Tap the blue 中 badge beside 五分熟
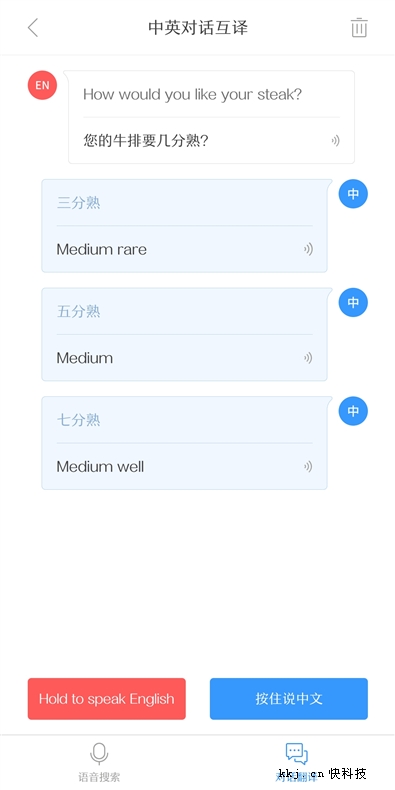395x790 pixels. [x=353, y=302]
